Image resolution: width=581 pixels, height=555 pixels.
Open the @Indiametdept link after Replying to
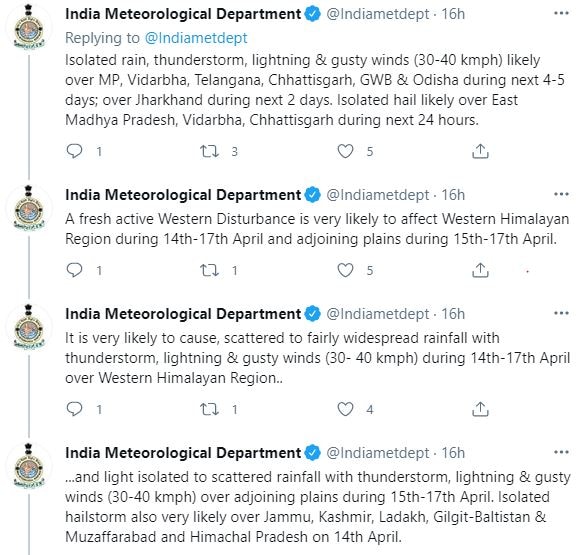tap(196, 38)
